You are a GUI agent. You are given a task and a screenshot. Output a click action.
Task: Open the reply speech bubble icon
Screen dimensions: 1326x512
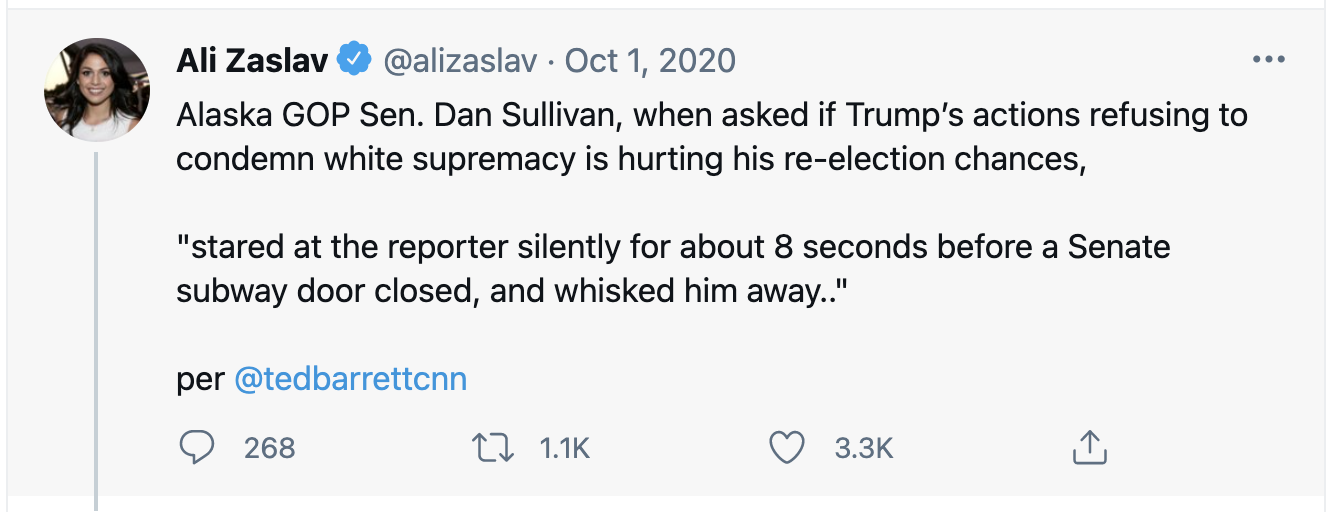click(198, 447)
